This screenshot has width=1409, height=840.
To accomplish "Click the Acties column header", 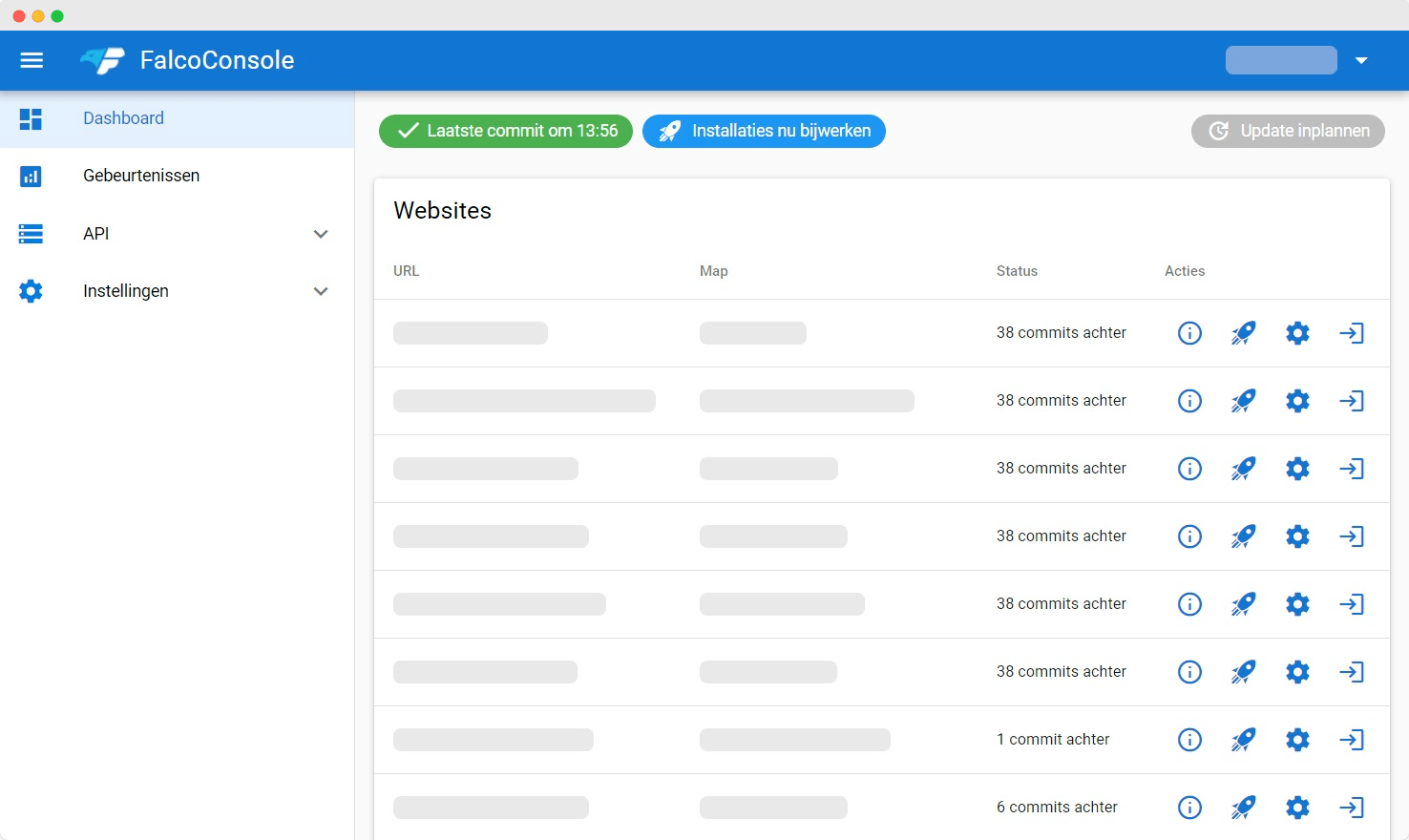I will (1185, 271).
